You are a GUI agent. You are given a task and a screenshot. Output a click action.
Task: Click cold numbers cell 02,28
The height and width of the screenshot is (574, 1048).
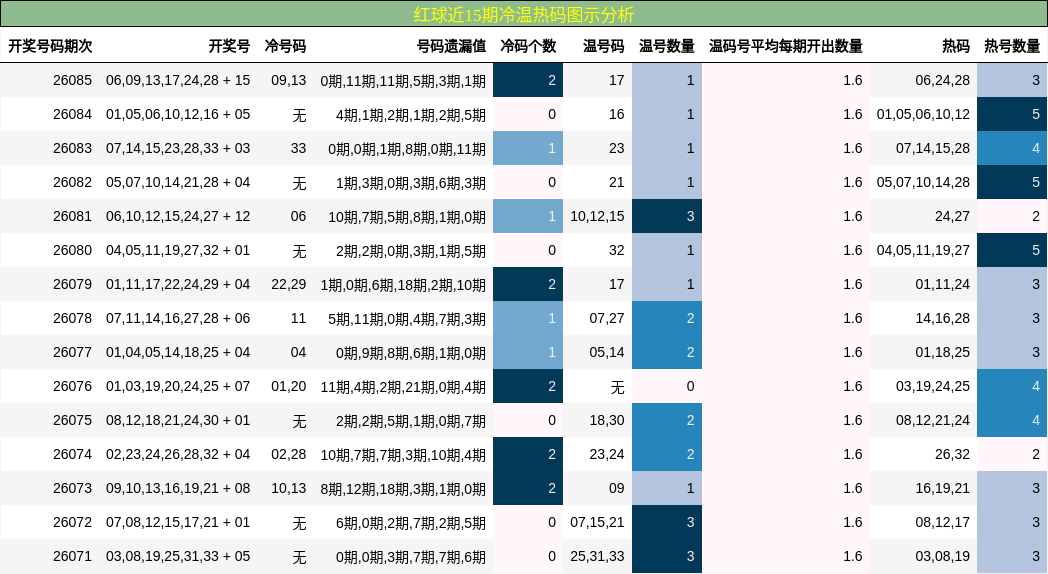[289, 454]
